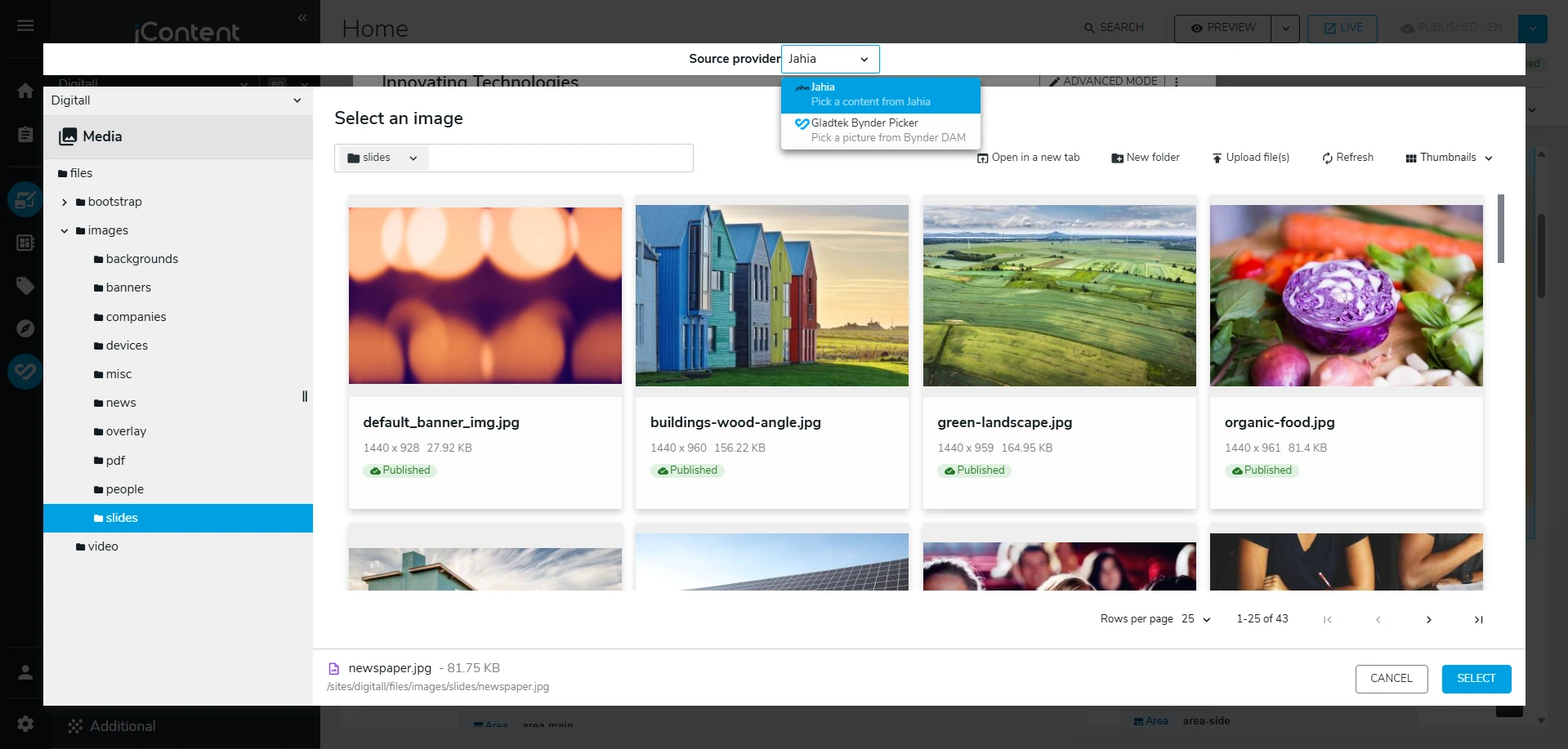The width and height of the screenshot is (1568, 749).
Task: Click the compass navigation icon in sidebar
Action: tap(25, 328)
